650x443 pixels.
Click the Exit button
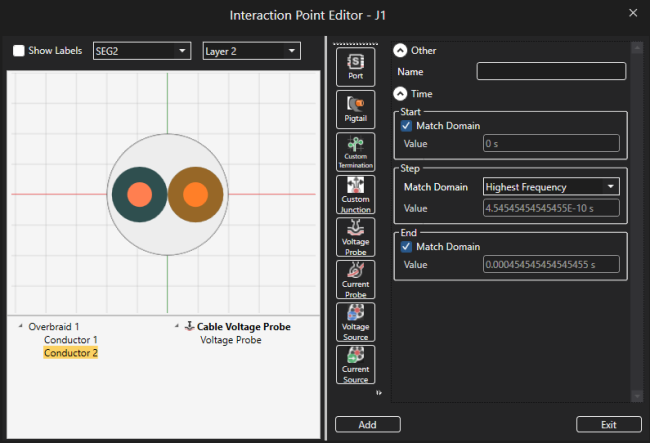tap(609, 424)
